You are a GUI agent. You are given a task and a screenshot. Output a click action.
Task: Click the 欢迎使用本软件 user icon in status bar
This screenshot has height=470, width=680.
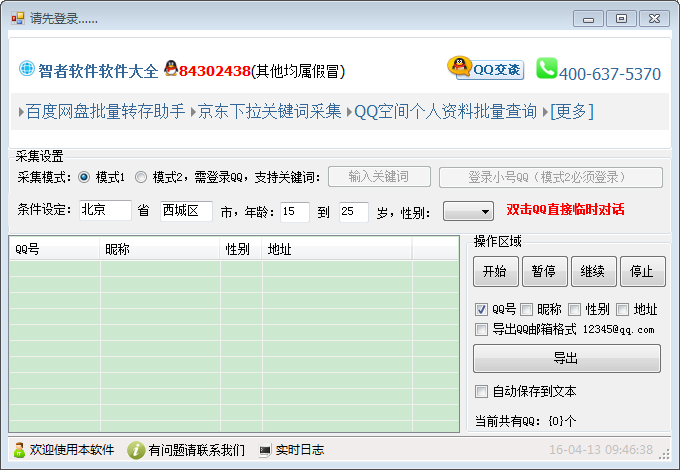click(x=19, y=450)
